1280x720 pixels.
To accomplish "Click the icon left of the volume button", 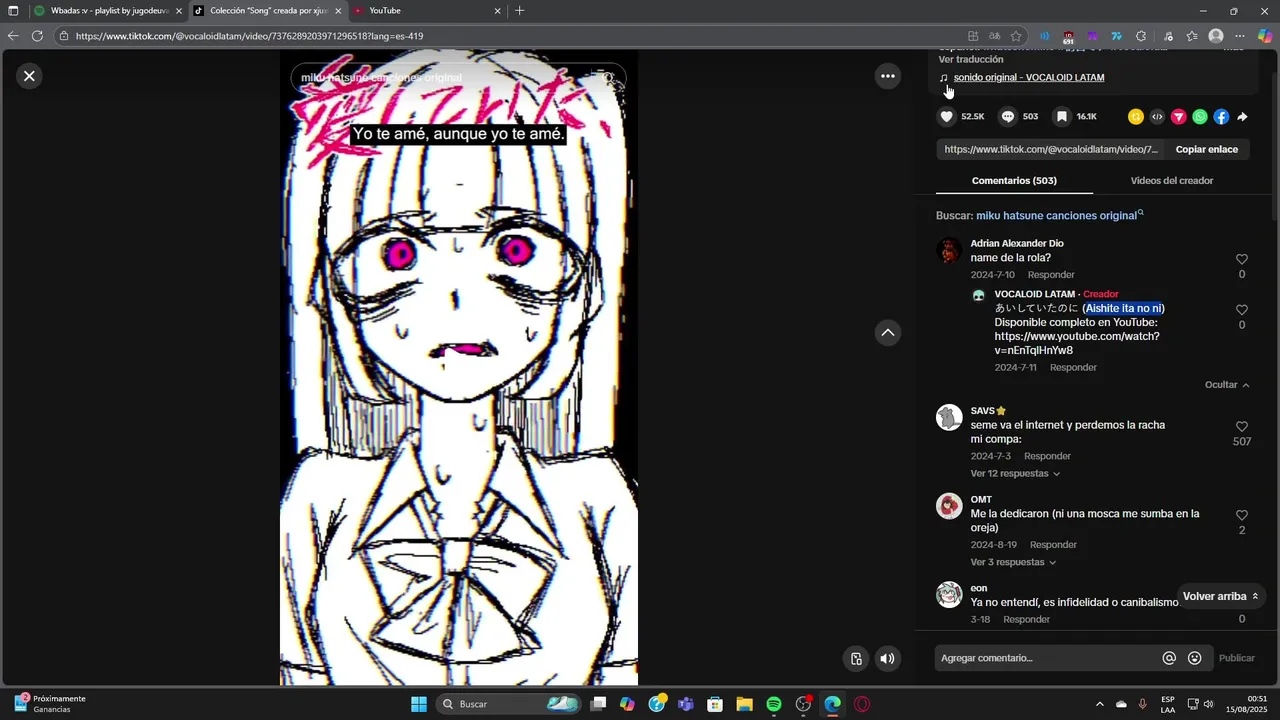I will pos(856,658).
